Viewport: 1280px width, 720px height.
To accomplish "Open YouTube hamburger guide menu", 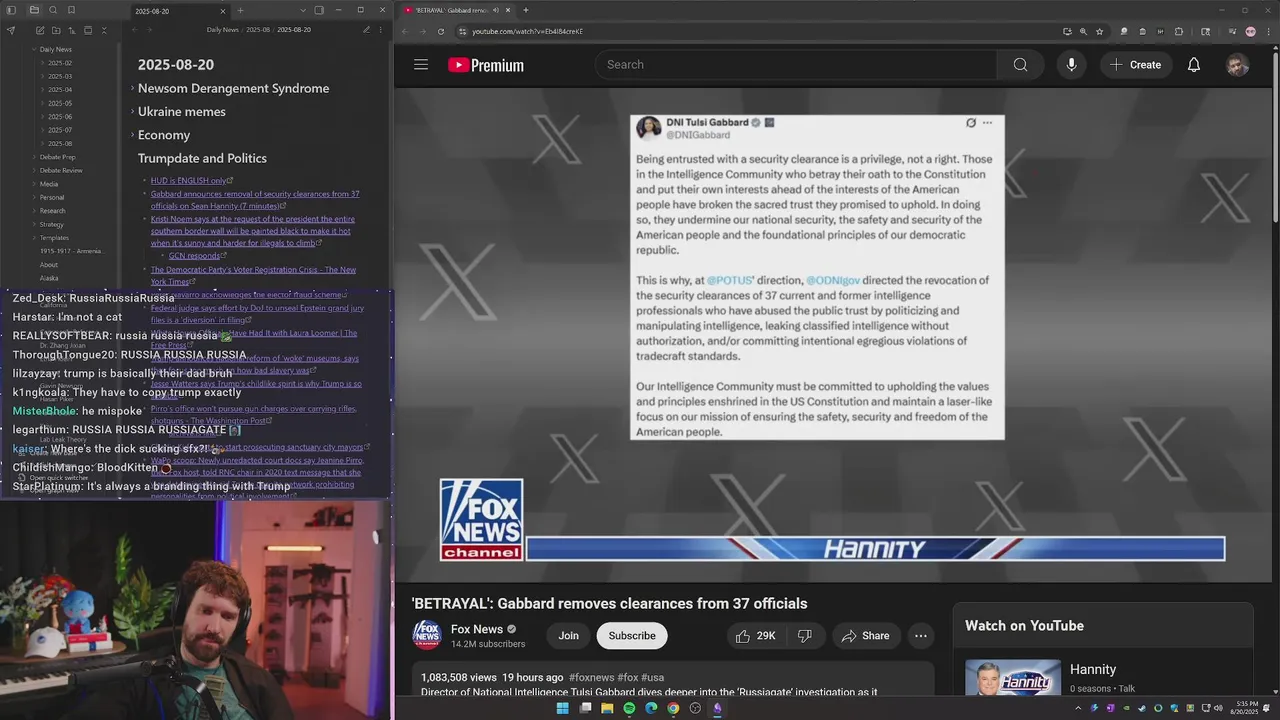I will click(x=421, y=65).
